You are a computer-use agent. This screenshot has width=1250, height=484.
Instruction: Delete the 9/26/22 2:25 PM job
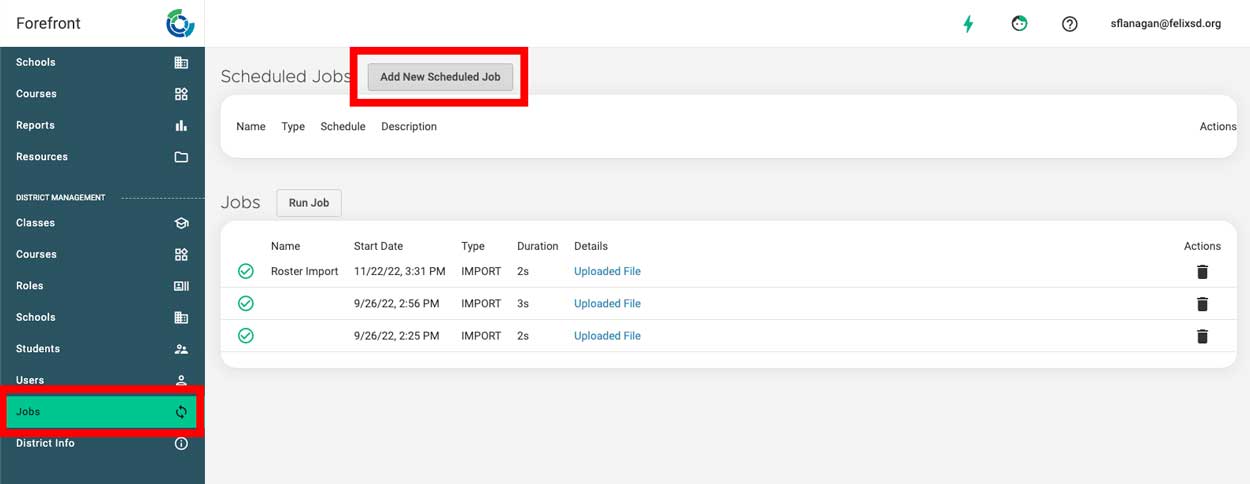1202,336
